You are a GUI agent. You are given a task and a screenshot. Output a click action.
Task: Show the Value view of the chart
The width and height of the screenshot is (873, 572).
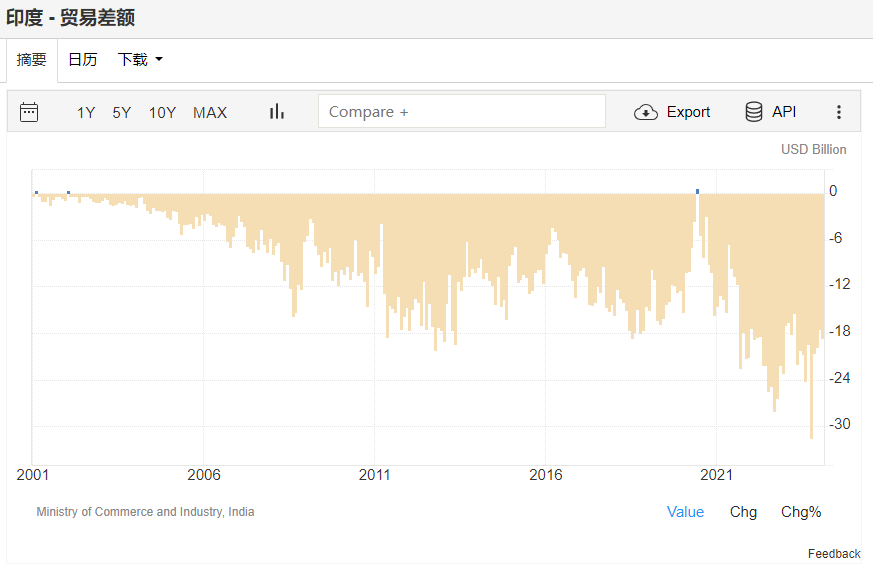point(685,512)
